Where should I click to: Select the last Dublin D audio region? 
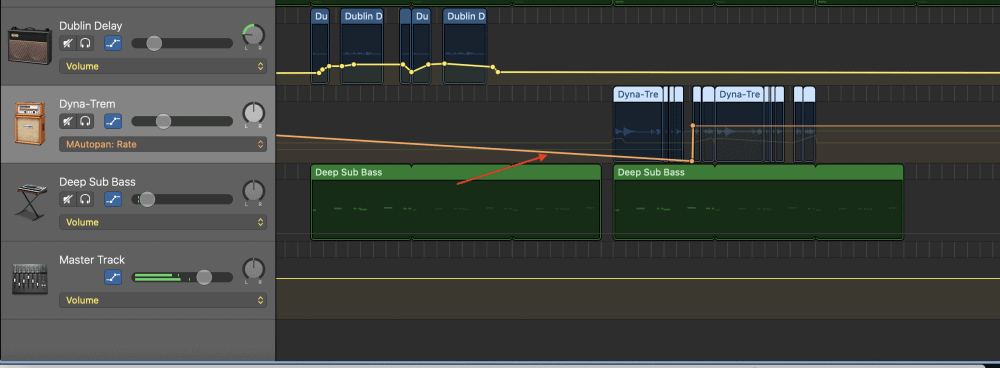tap(465, 46)
